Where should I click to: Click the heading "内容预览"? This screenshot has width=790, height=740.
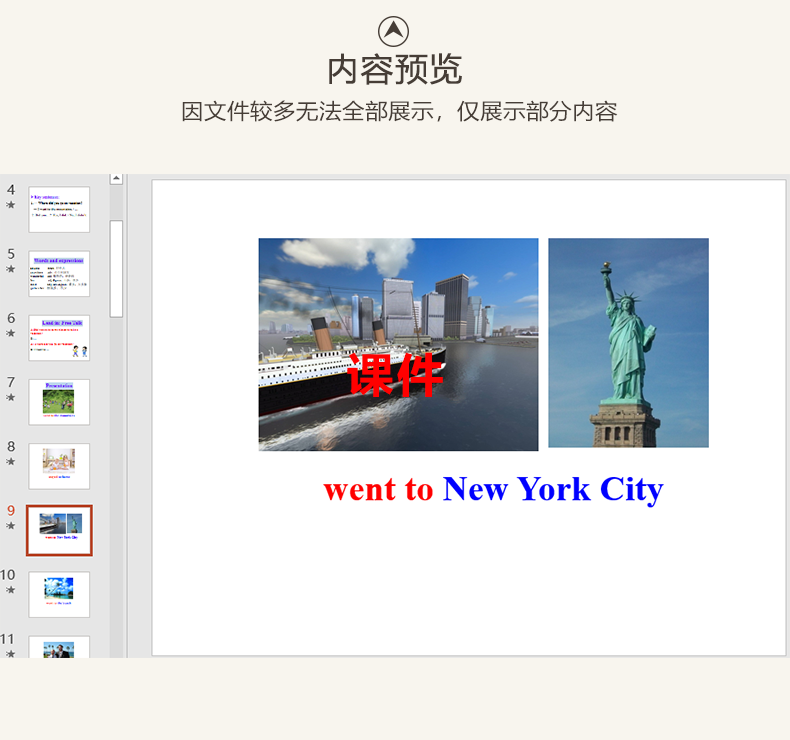[394, 70]
